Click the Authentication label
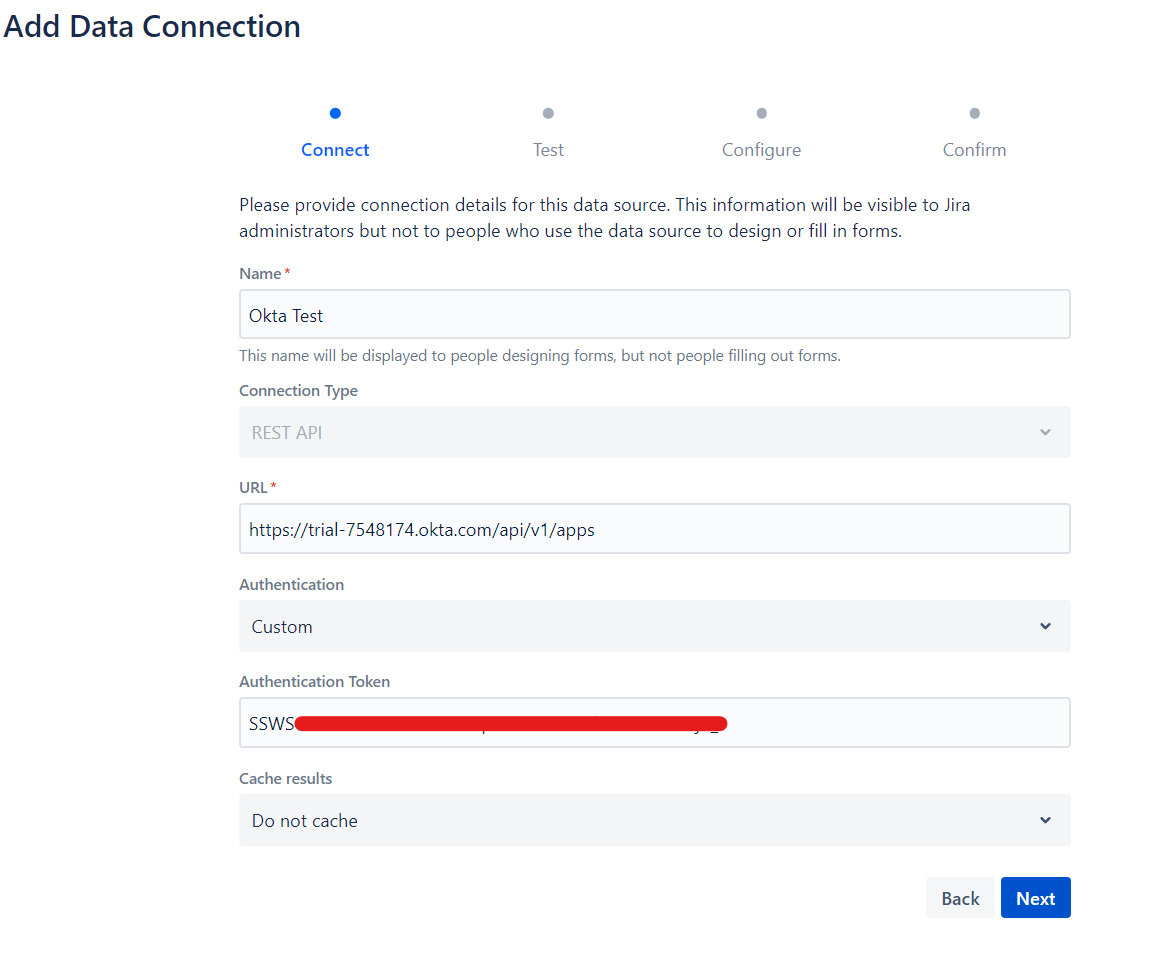The width and height of the screenshot is (1162, 953). click(x=291, y=584)
